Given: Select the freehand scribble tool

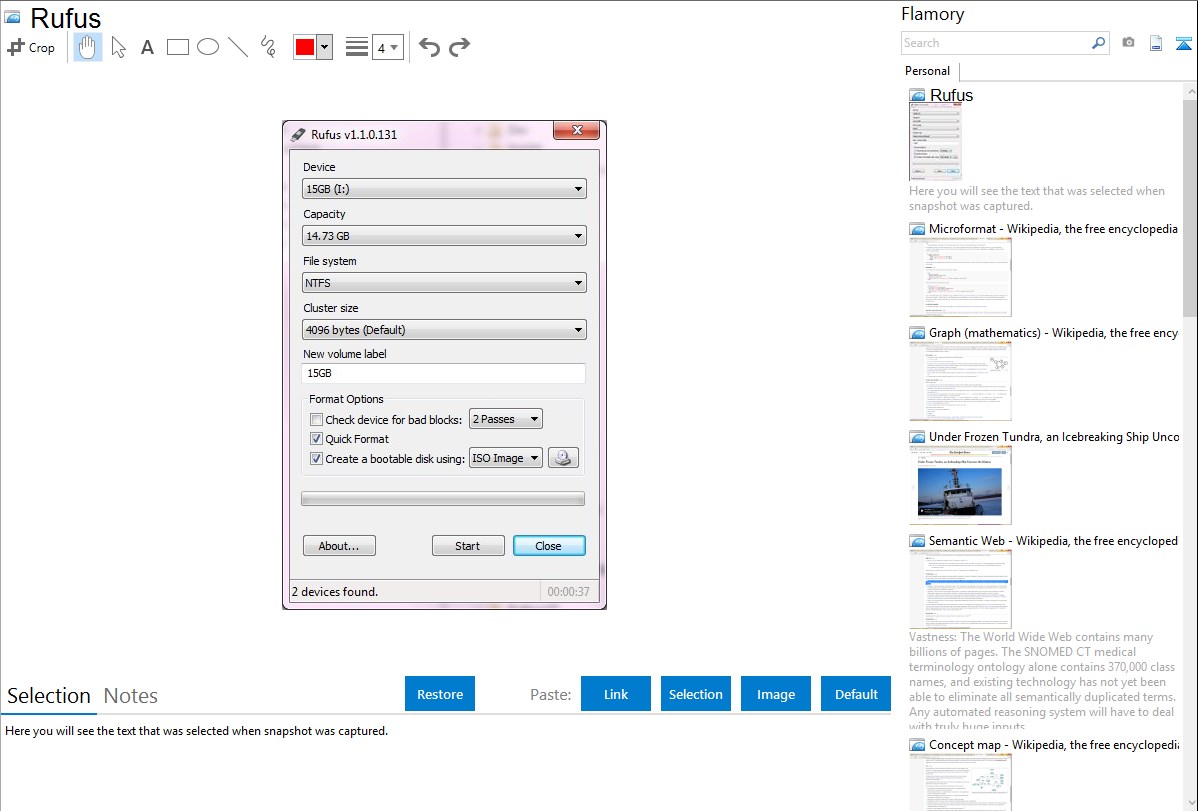Looking at the screenshot, I should click(x=268, y=47).
